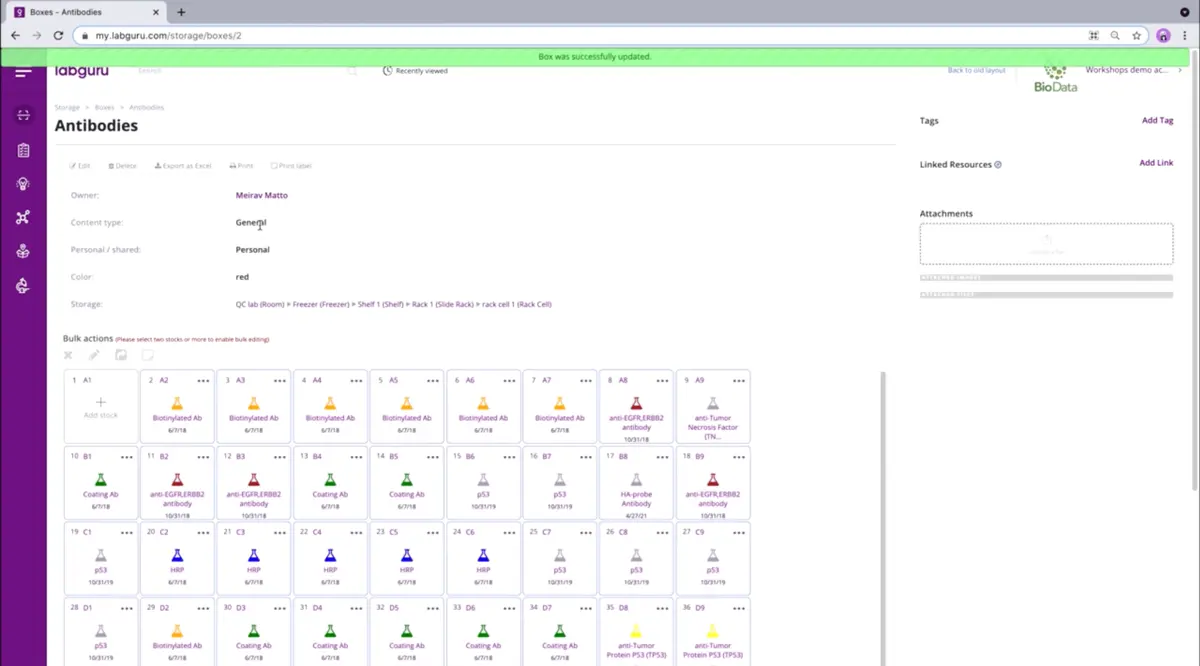
Task: Open the three-dots menu on cell B1
Action: click(x=127, y=457)
